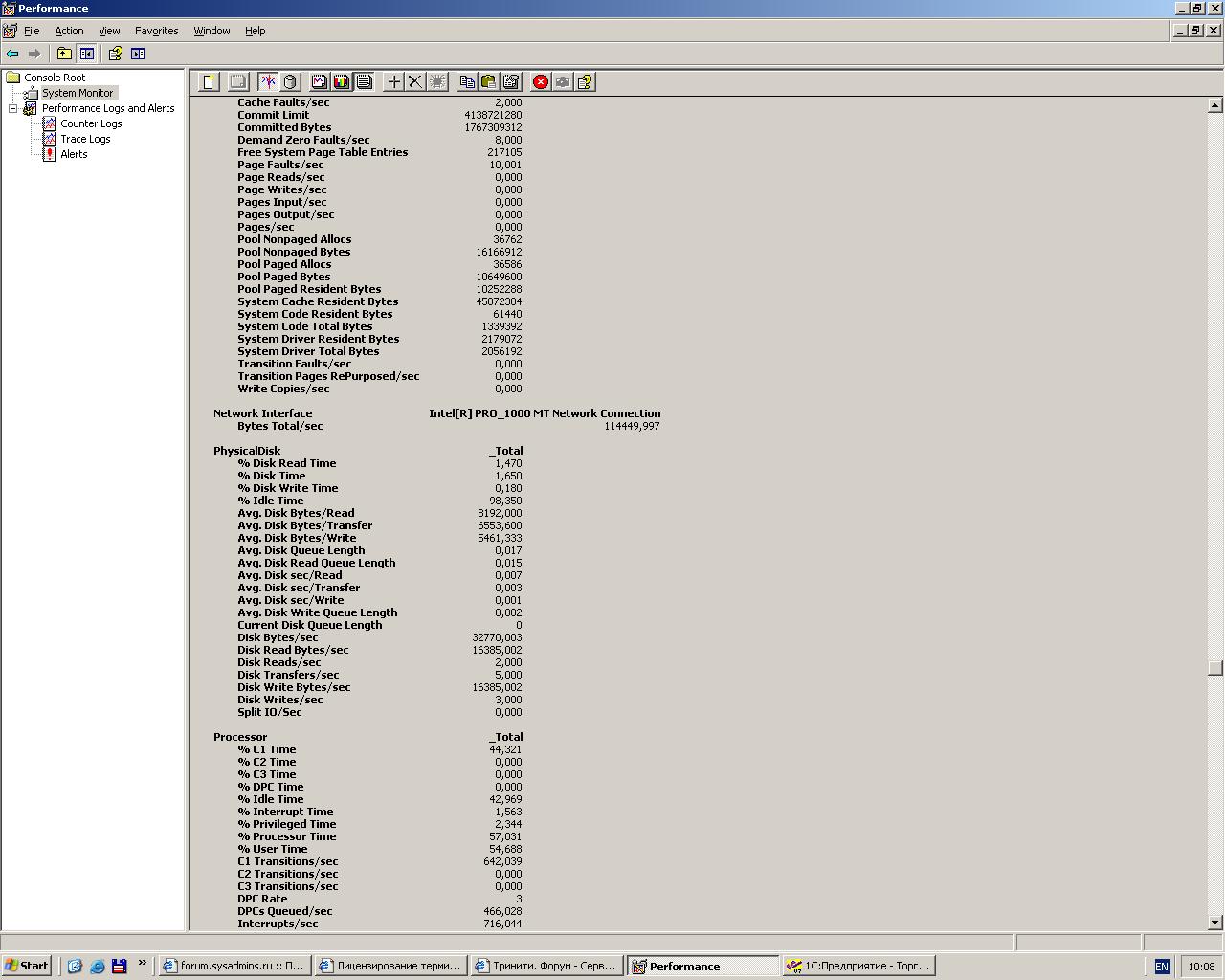Click the Paste Counter List icon
This screenshot has width=1225, height=980.
point(488,82)
